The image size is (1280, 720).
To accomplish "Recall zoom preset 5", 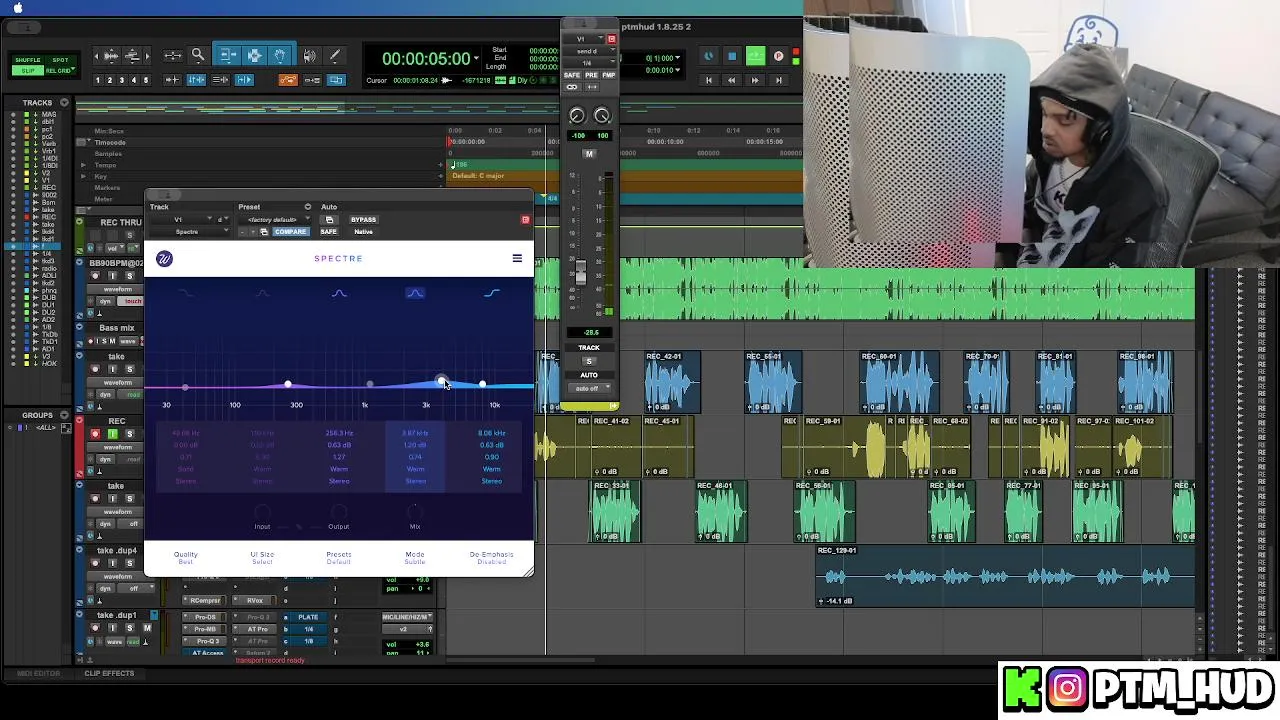I will pyautogui.click(x=146, y=80).
